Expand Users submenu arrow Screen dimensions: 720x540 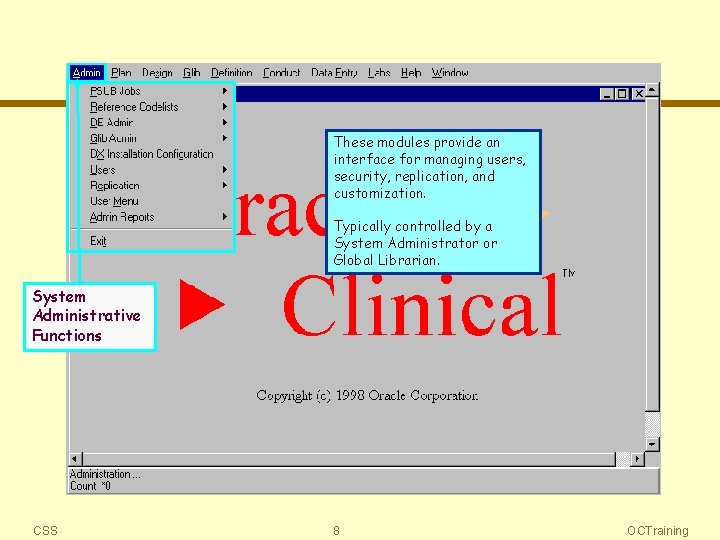coord(225,169)
